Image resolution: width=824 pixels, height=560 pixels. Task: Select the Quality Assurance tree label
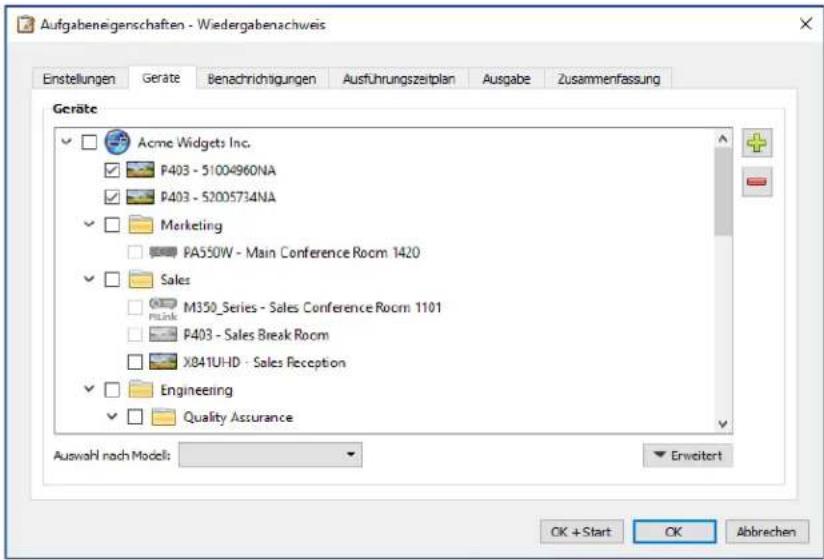click(238, 417)
